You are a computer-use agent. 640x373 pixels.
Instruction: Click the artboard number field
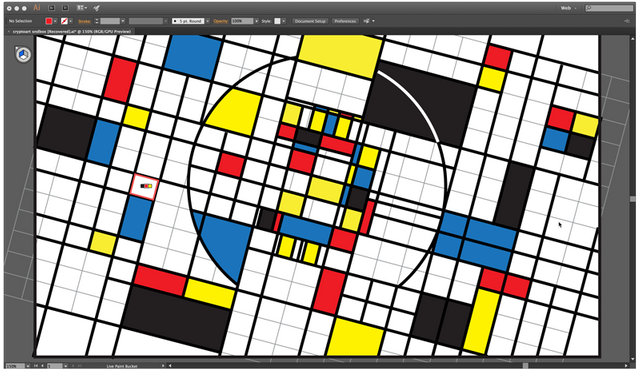click(x=55, y=366)
